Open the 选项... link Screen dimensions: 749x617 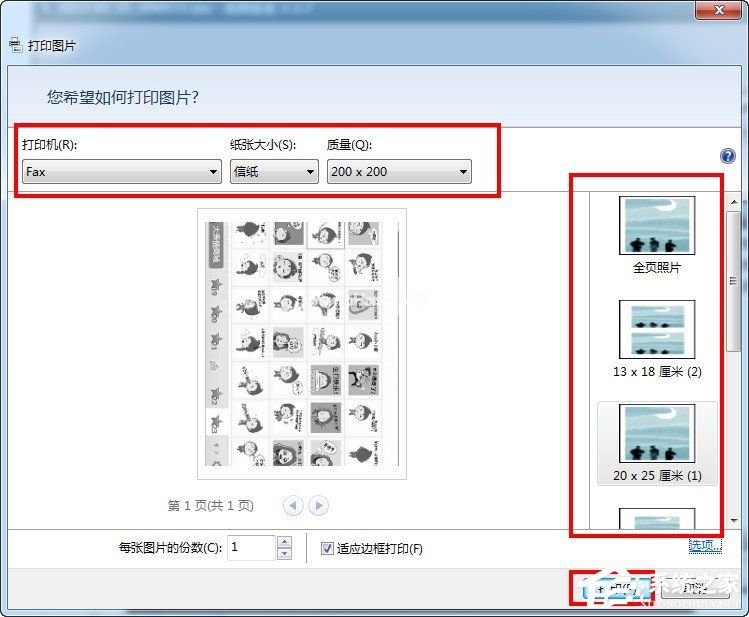pyautogui.click(x=705, y=545)
